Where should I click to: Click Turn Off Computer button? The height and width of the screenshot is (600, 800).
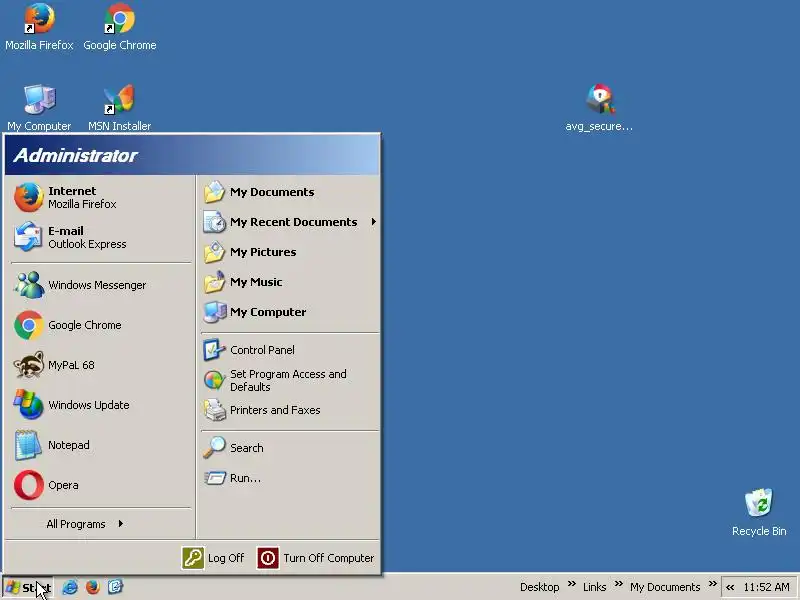coord(316,558)
